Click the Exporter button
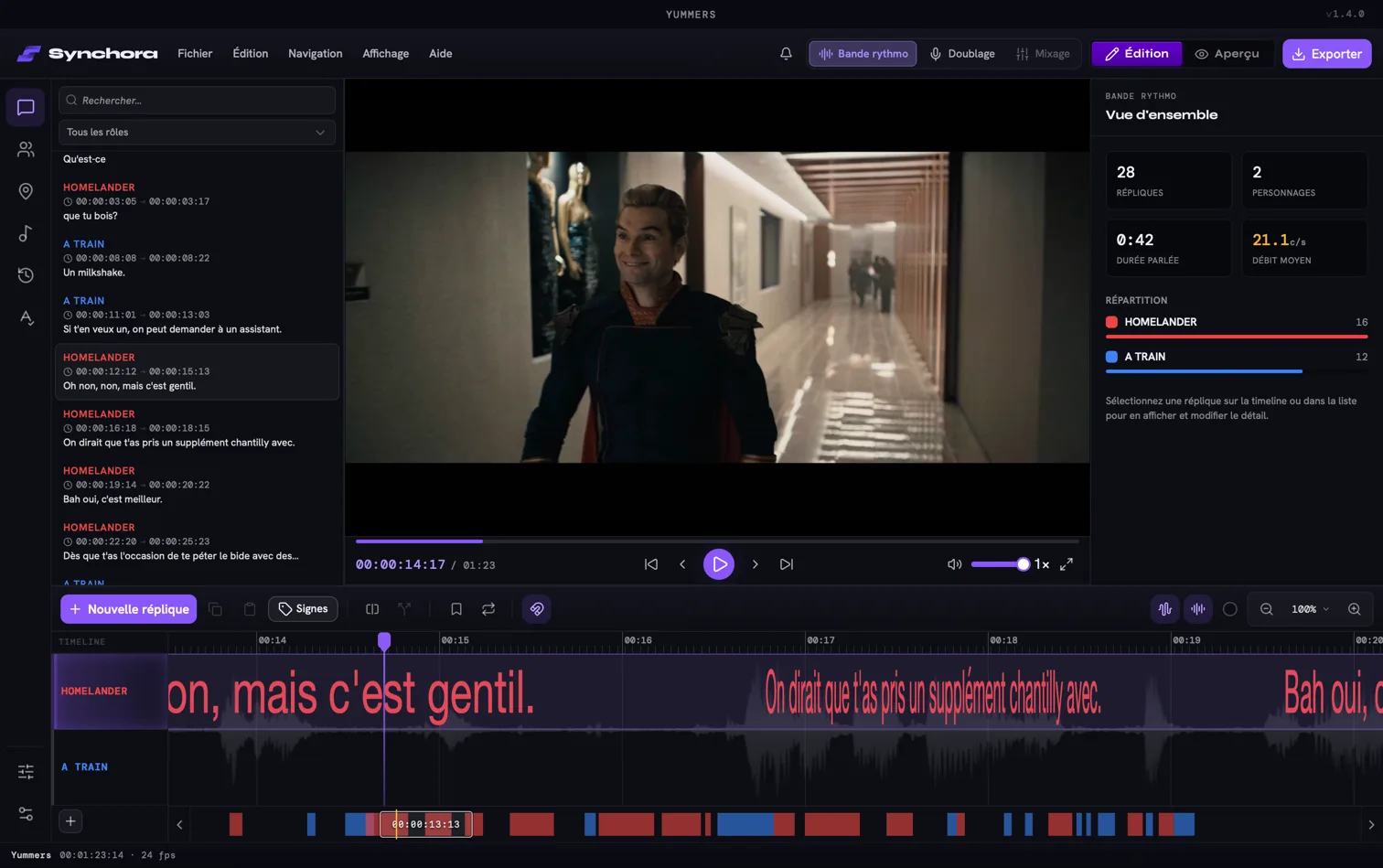Image resolution: width=1383 pixels, height=868 pixels. pos(1327,54)
